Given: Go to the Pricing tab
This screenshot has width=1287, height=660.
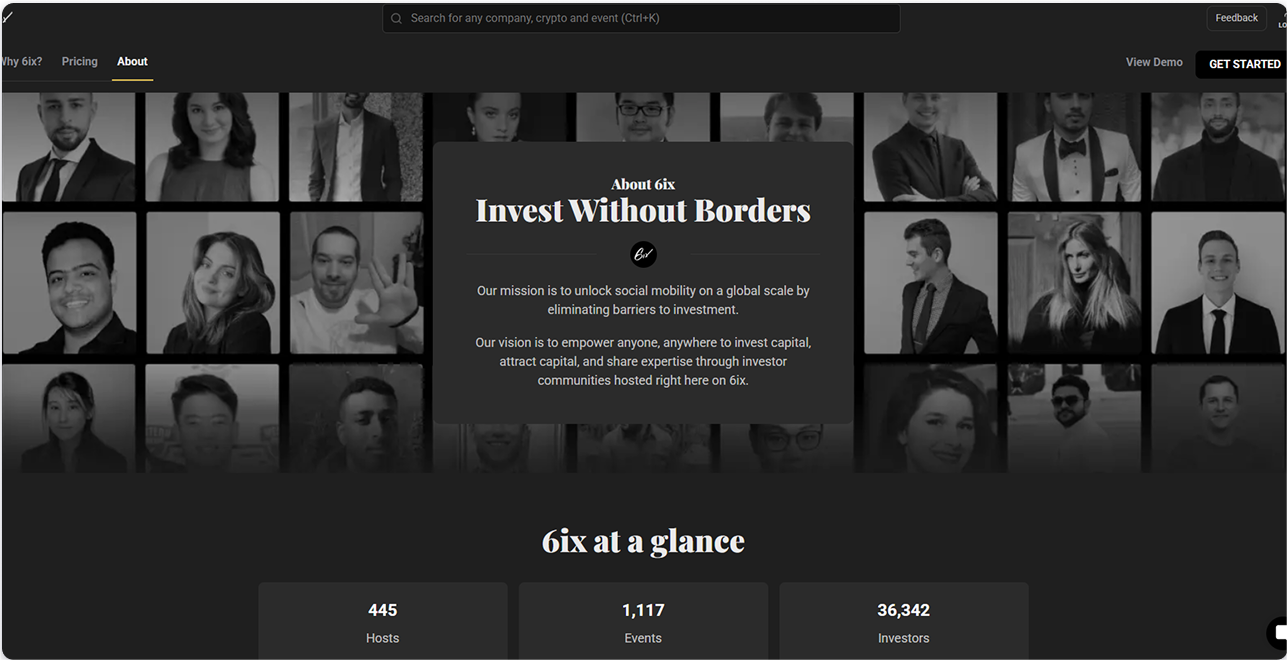Looking at the screenshot, I should 80,62.
